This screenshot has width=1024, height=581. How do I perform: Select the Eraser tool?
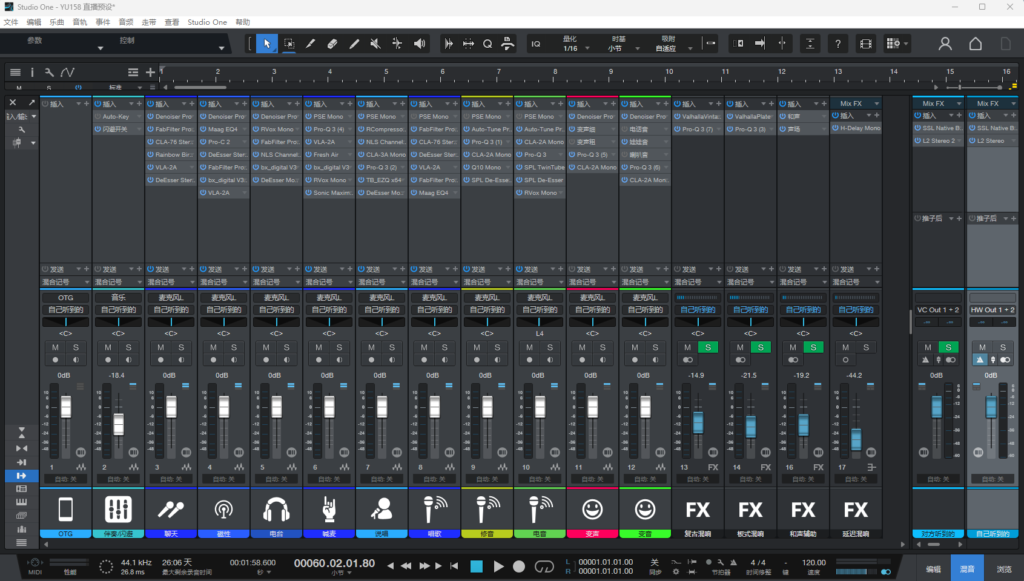pyautogui.click(x=332, y=44)
